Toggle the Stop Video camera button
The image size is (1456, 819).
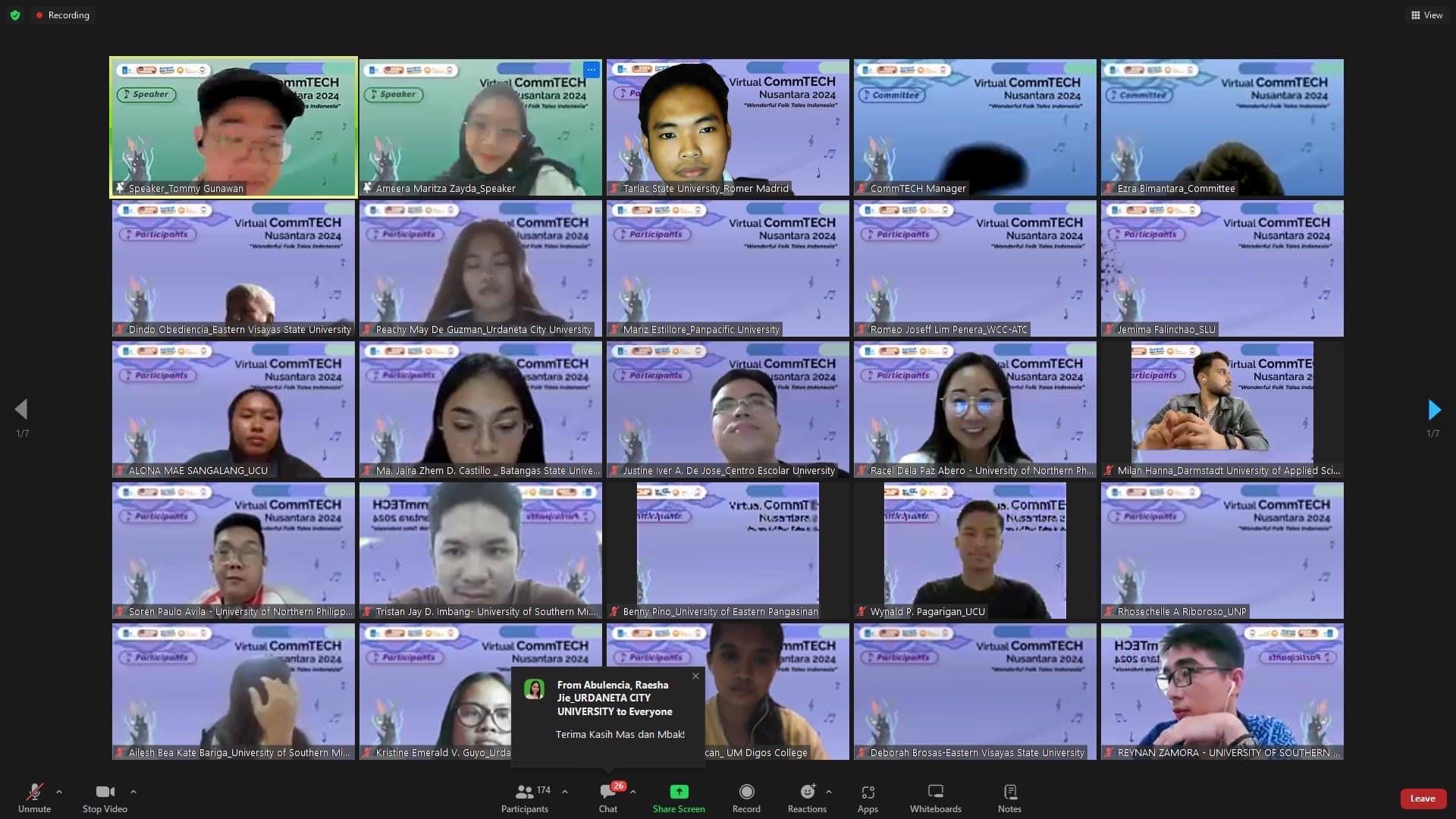click(x=105, y=792)
